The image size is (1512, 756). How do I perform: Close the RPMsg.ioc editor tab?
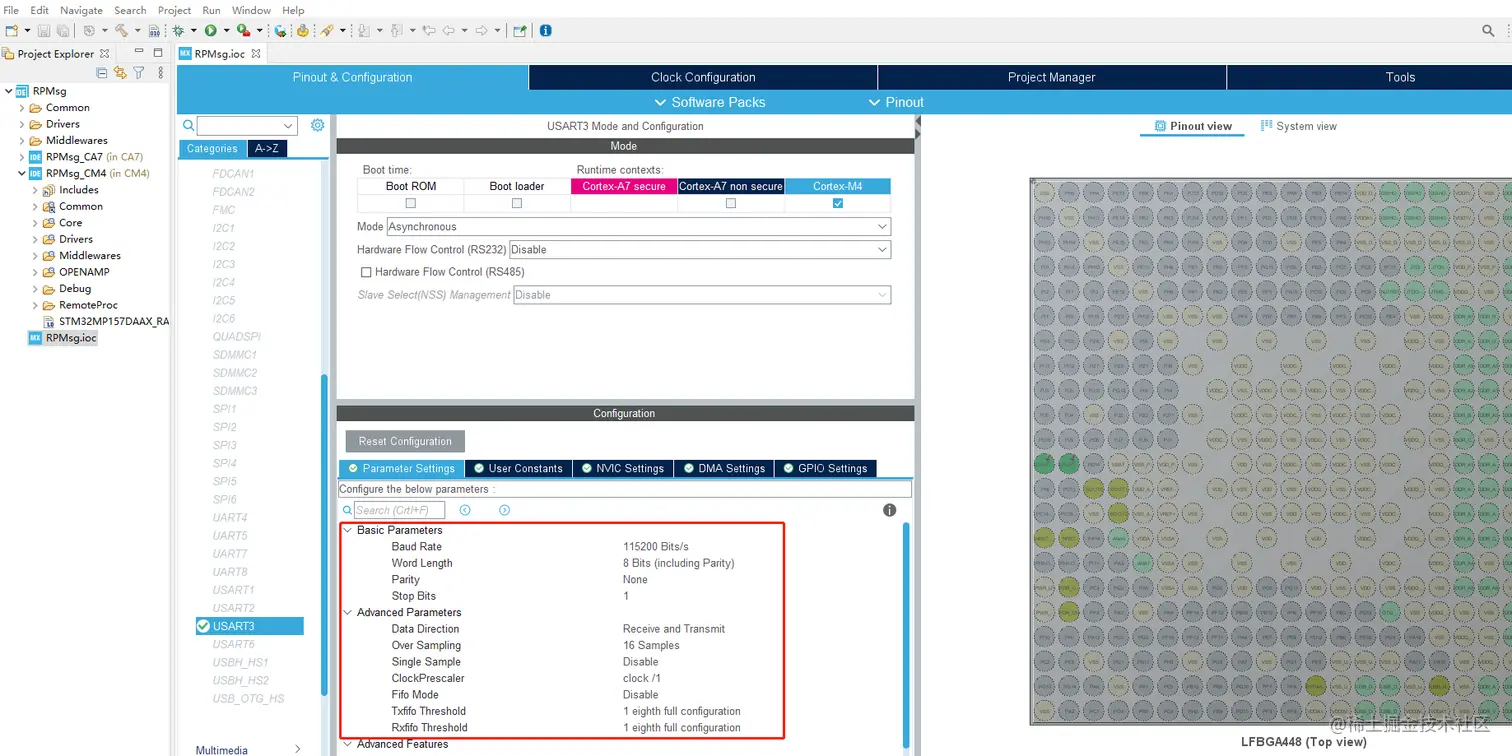[x=256, y=54]
